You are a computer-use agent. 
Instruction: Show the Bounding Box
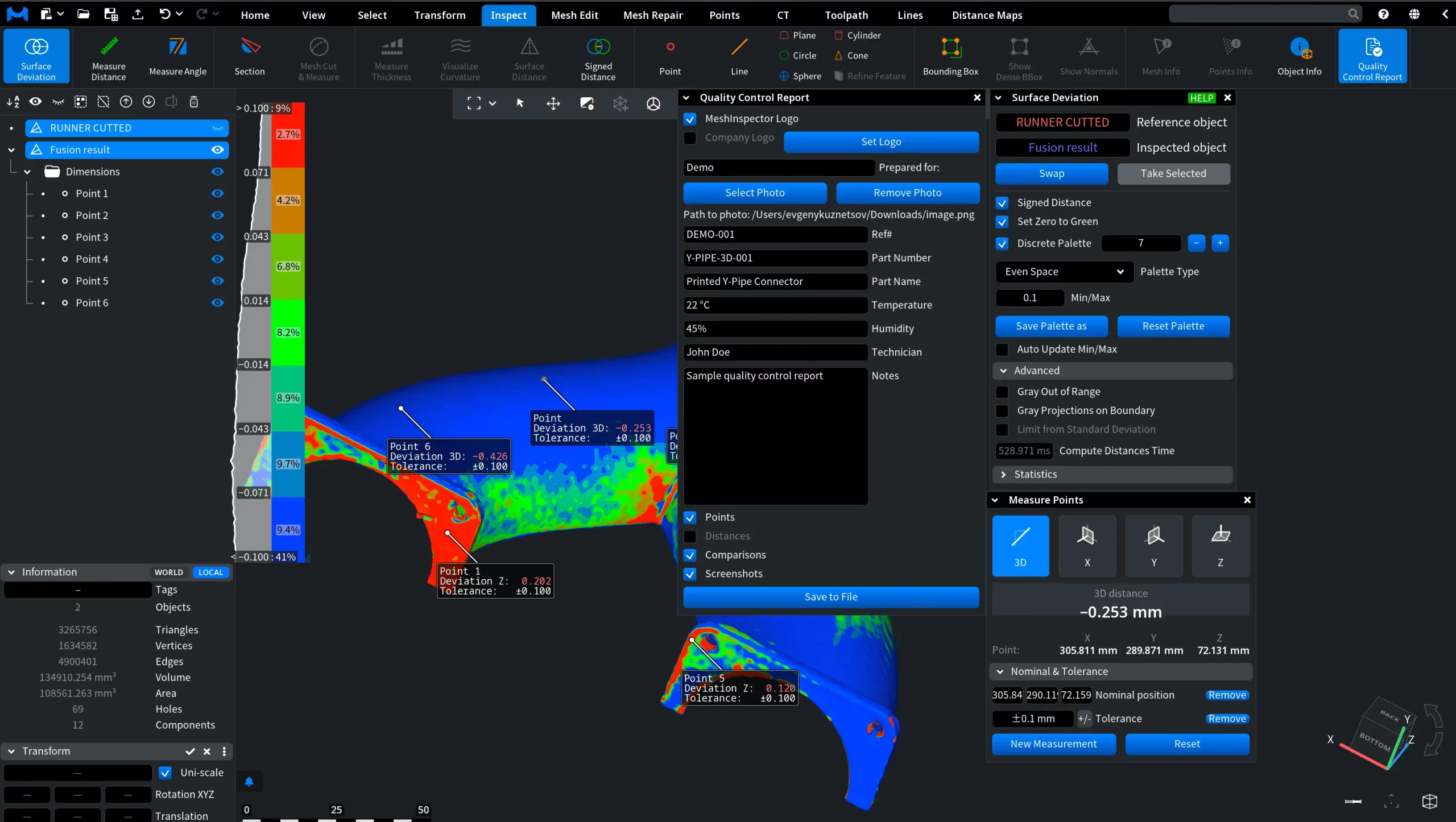point(950,57)
